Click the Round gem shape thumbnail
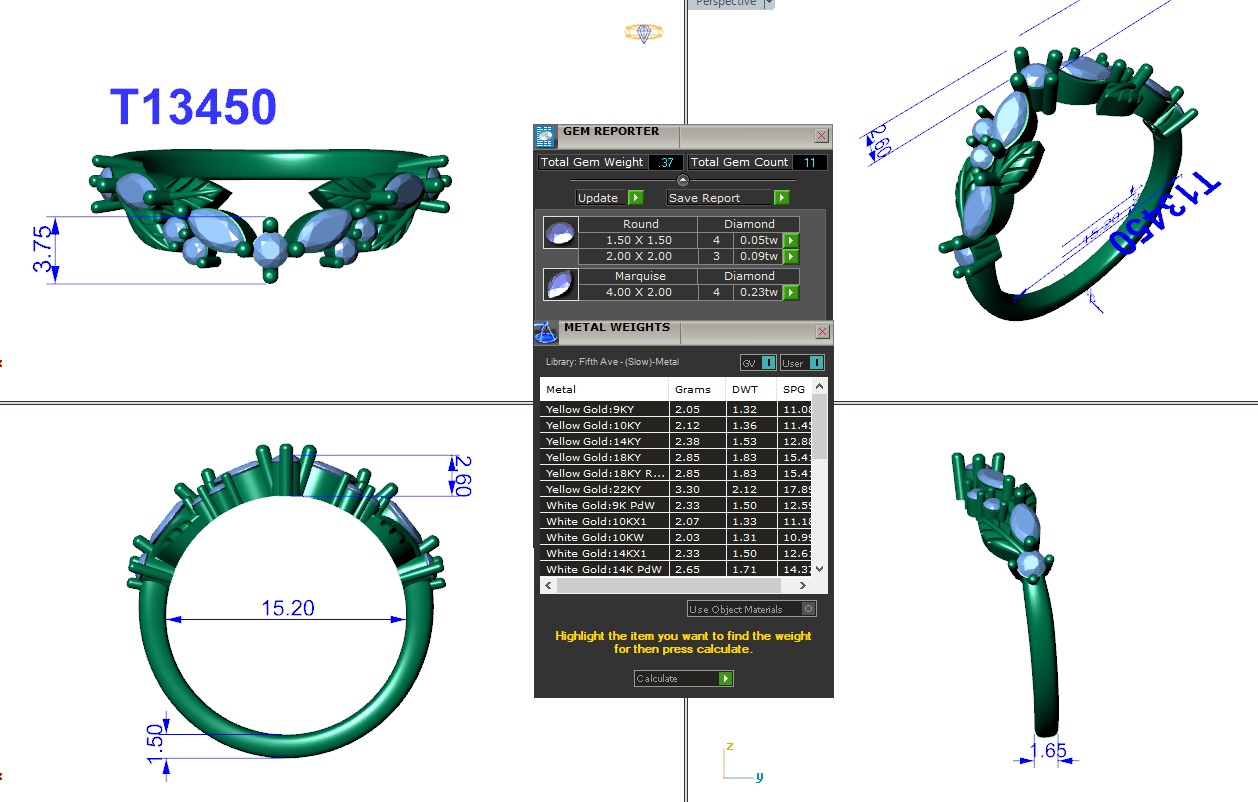This screenshot has width=1258, height=802. (x=560, y=233)
